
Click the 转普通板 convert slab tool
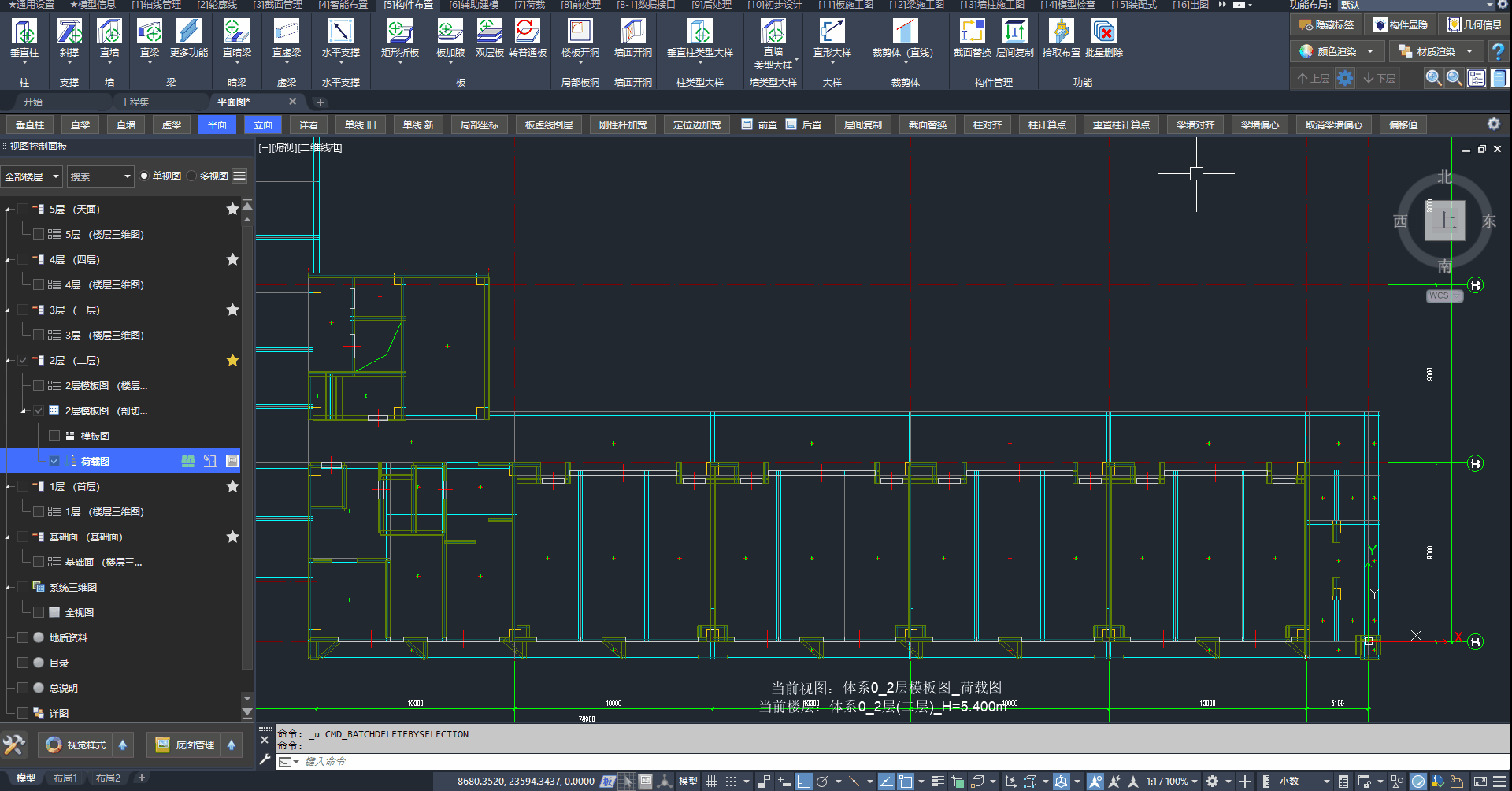(528, 38)
